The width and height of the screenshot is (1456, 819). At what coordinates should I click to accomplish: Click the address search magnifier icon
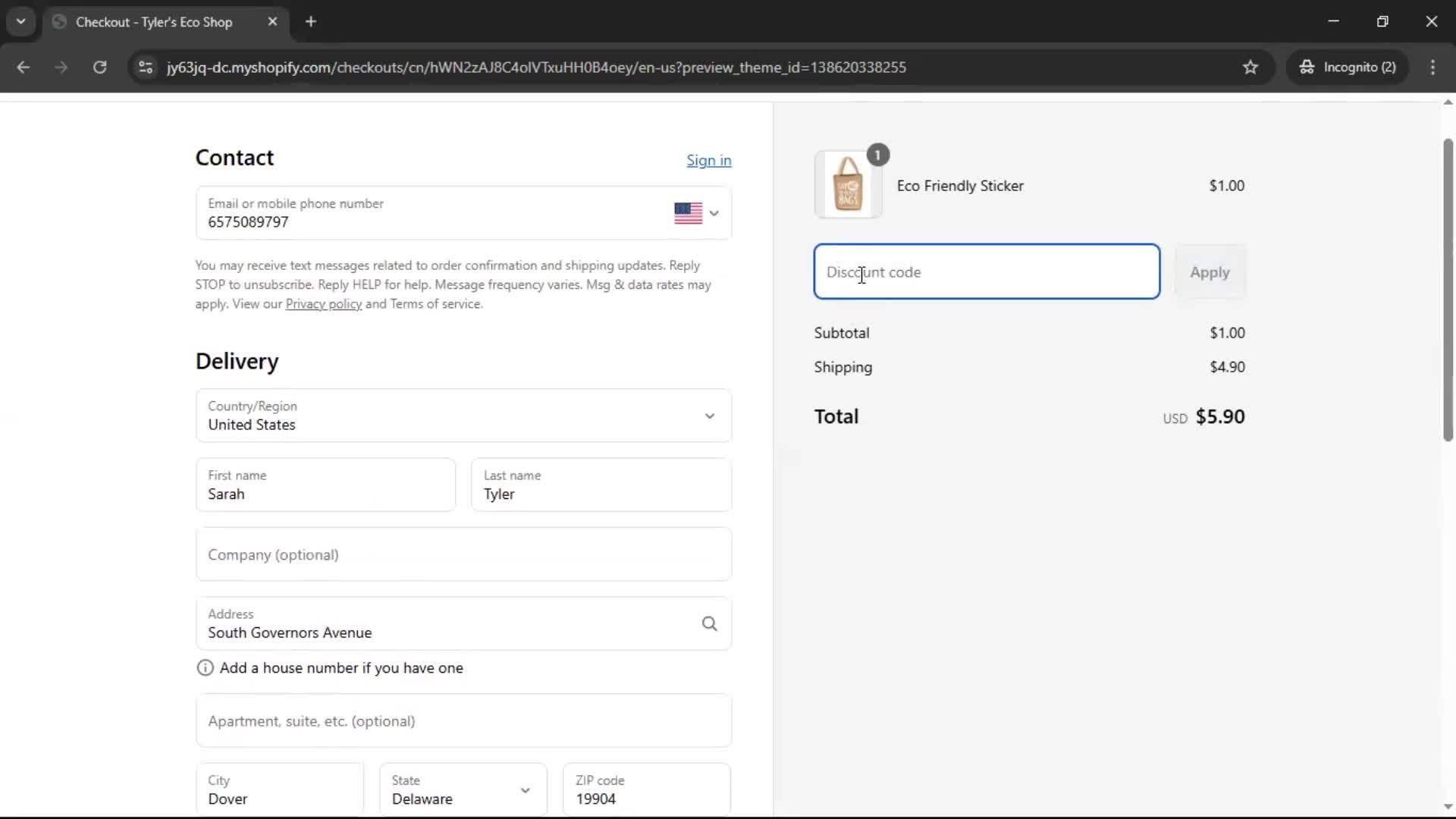pyautogui.click(x=709, y=623)
